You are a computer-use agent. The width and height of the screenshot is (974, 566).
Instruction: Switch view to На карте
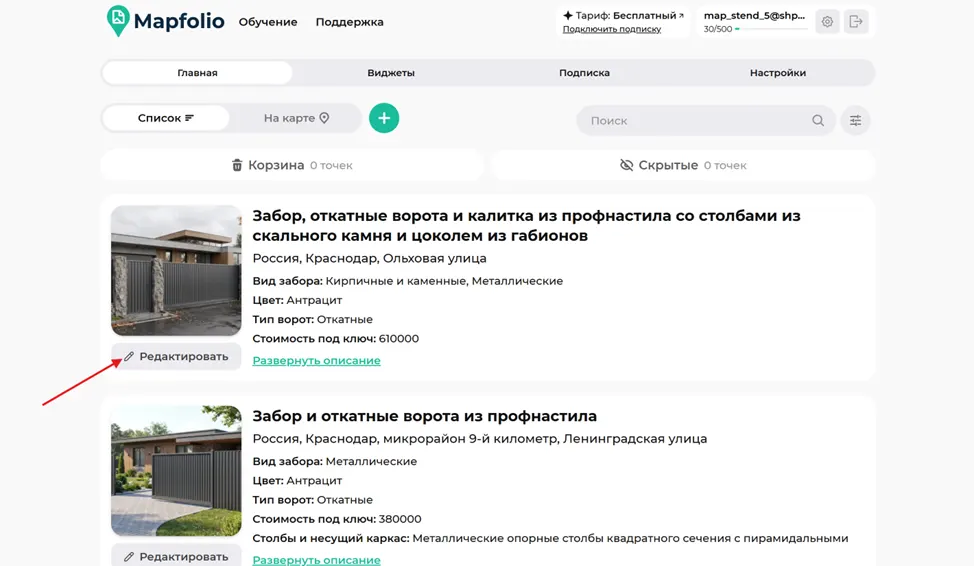[x=296, y=118]
